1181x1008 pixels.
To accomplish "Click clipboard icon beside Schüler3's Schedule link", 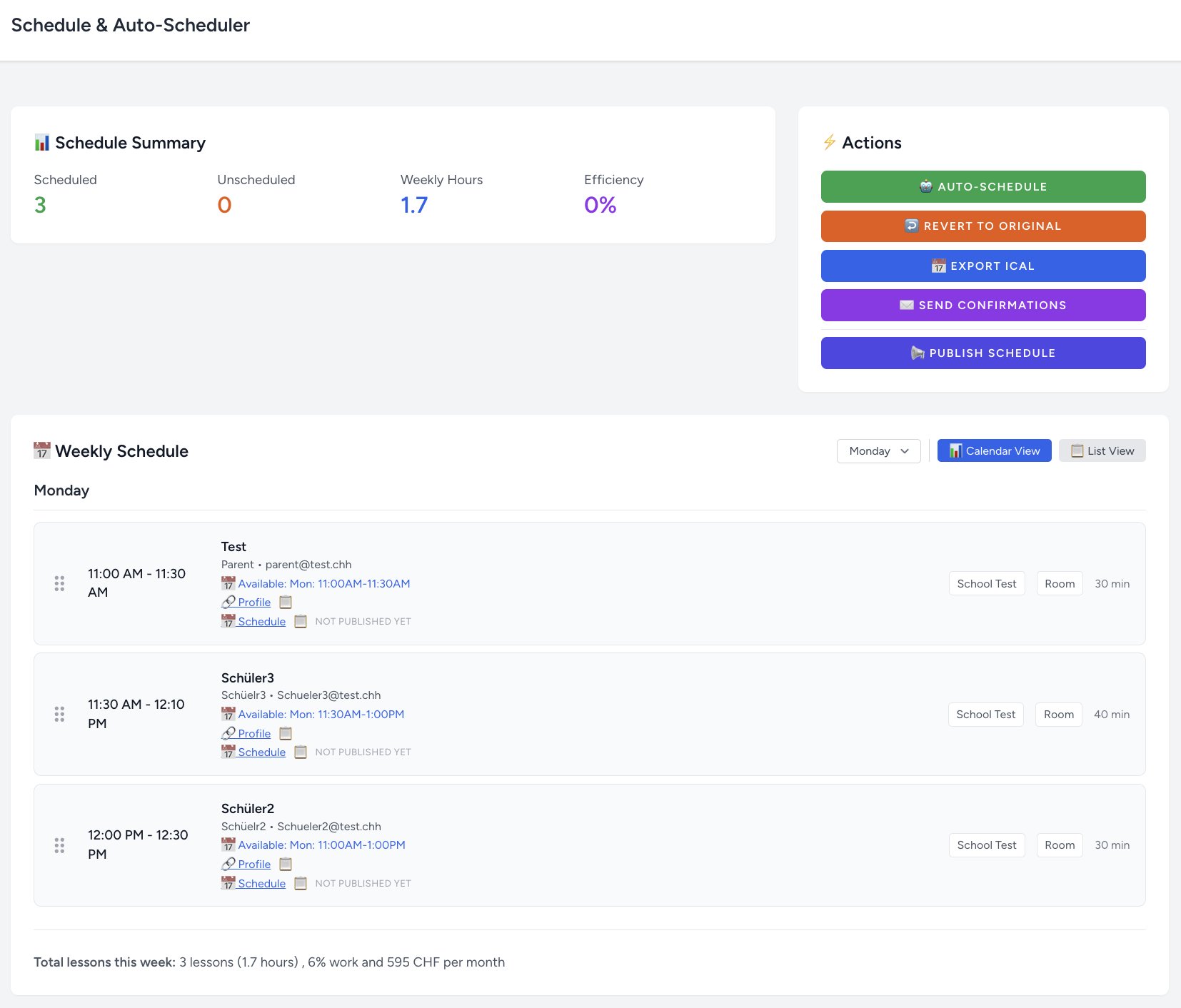I will click(x=301, y=752).
